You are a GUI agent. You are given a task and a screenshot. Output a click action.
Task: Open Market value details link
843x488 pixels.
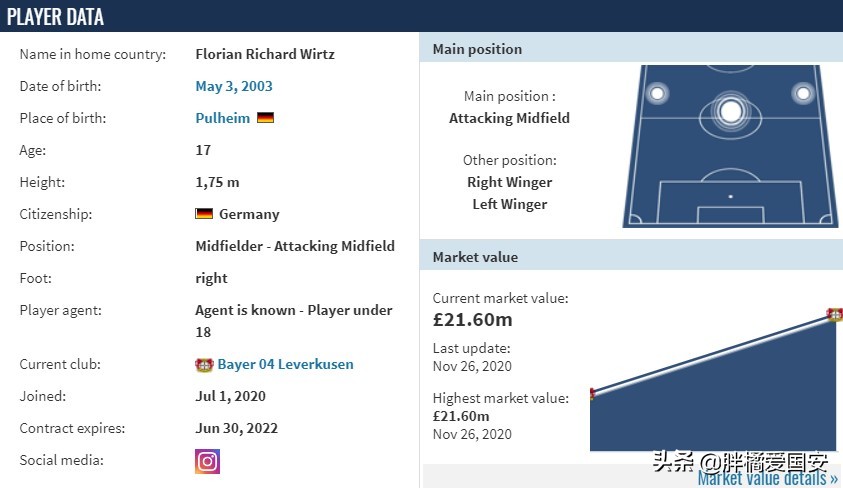(x=768, y=479)
